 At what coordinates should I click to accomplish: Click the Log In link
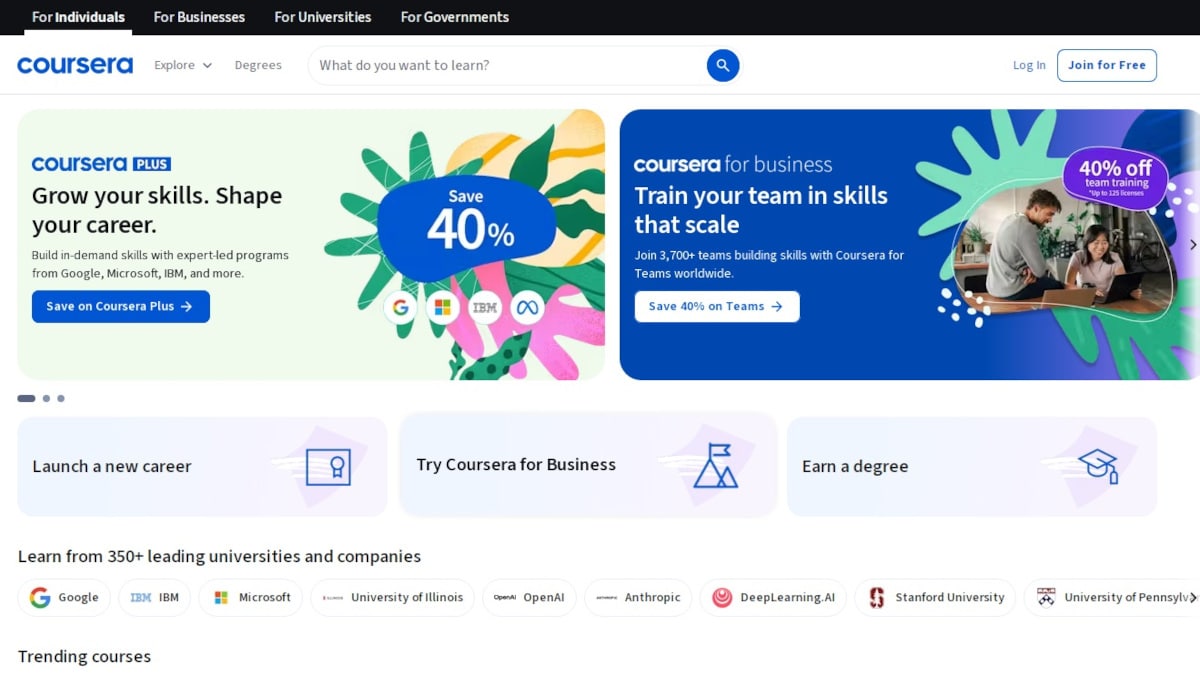(x=1029, y=65)
